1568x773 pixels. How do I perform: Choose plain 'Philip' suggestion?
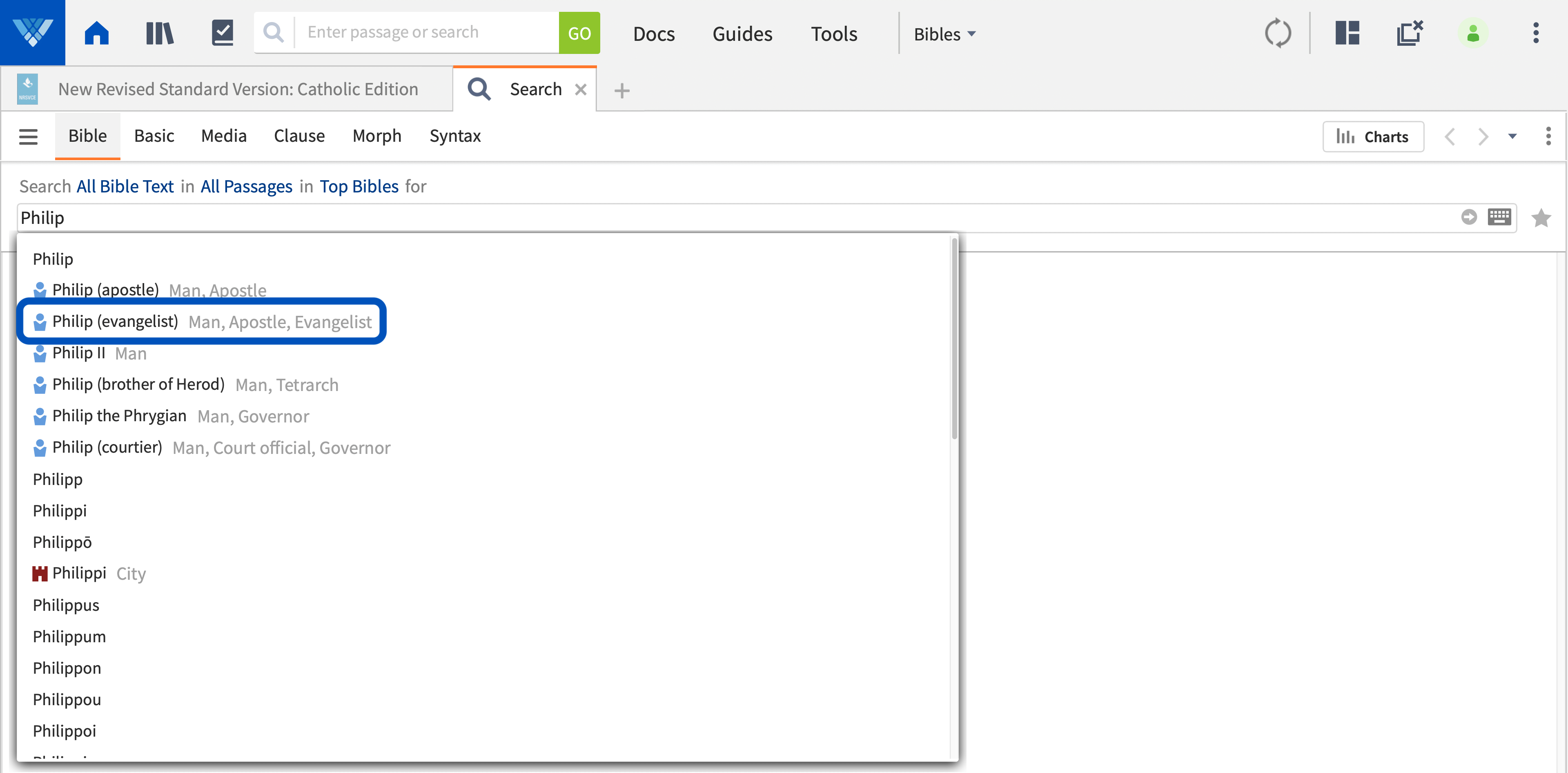point(53,259)
